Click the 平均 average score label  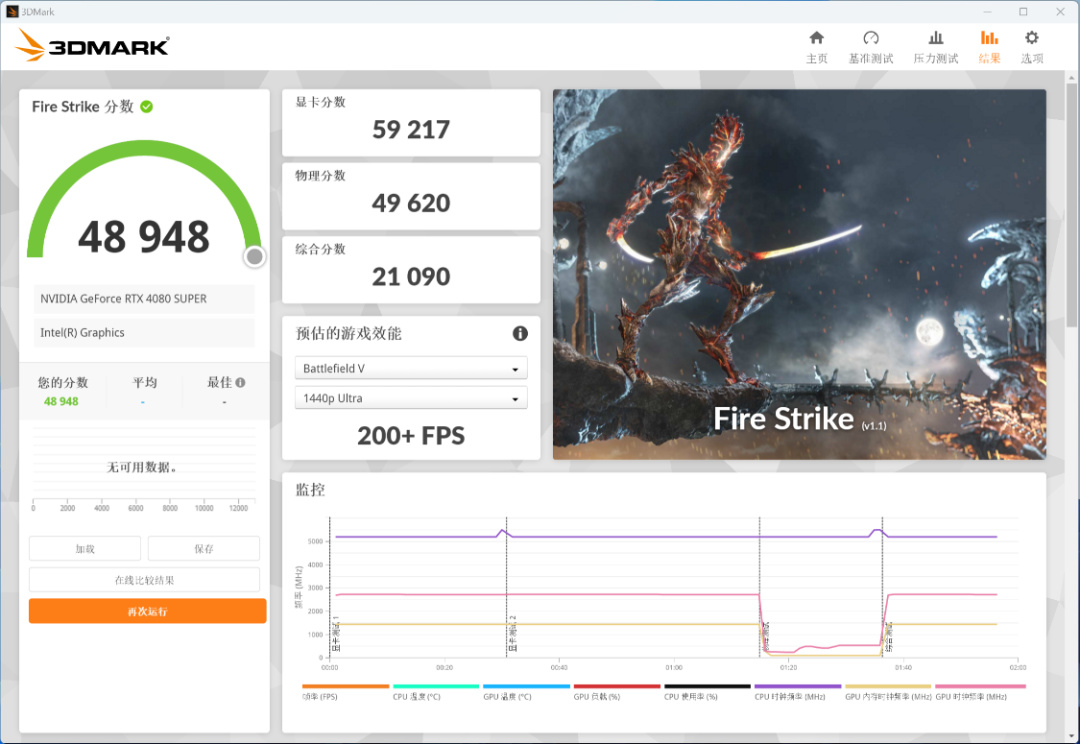[x=145, y=382]
